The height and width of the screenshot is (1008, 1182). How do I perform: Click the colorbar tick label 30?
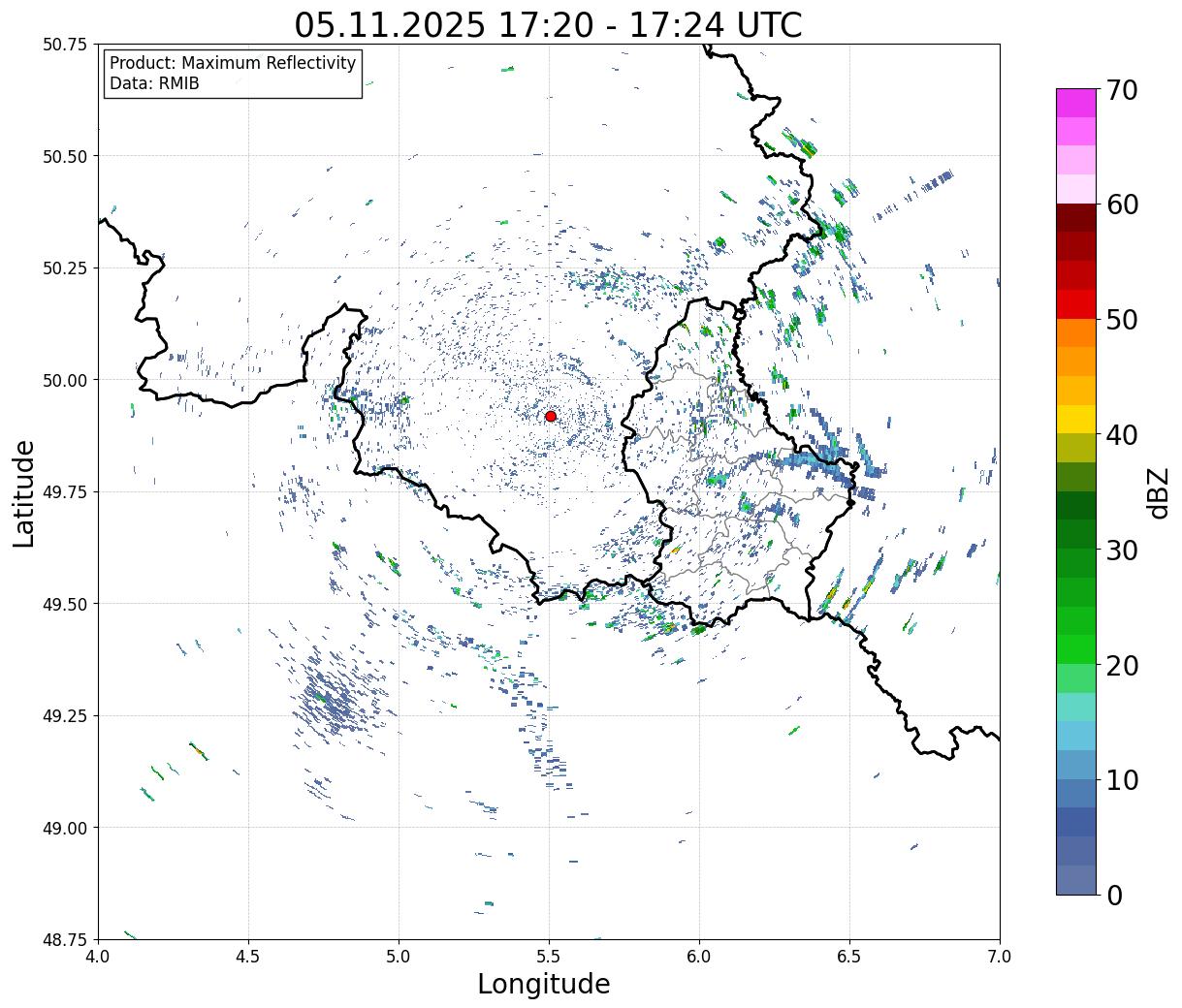[1121, 550]
